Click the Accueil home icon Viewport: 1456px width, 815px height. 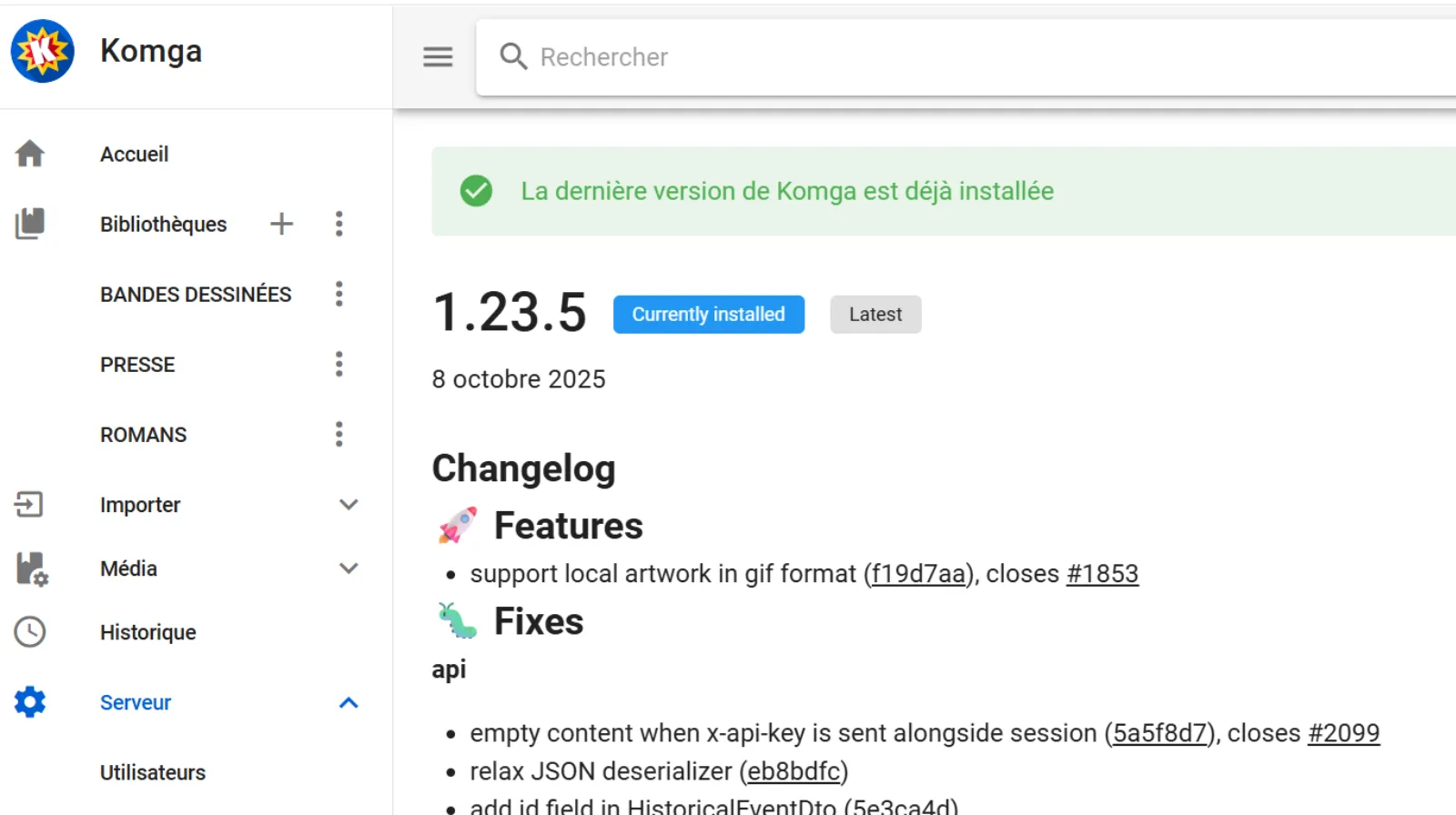[30, 154]
